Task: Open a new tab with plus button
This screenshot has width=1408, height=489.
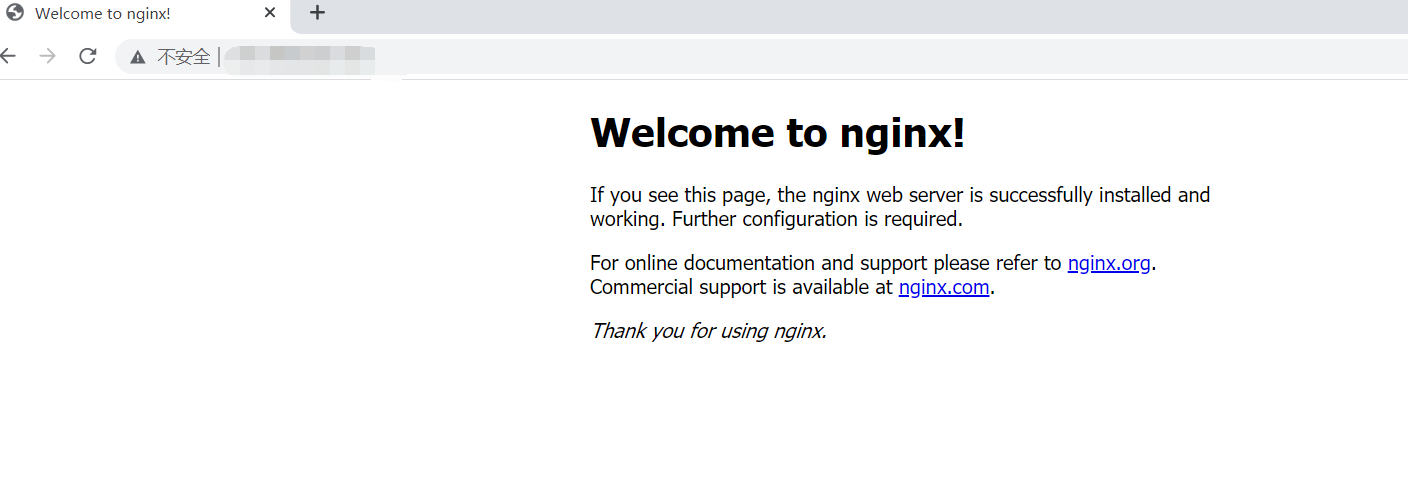Action: coord(317,13)
